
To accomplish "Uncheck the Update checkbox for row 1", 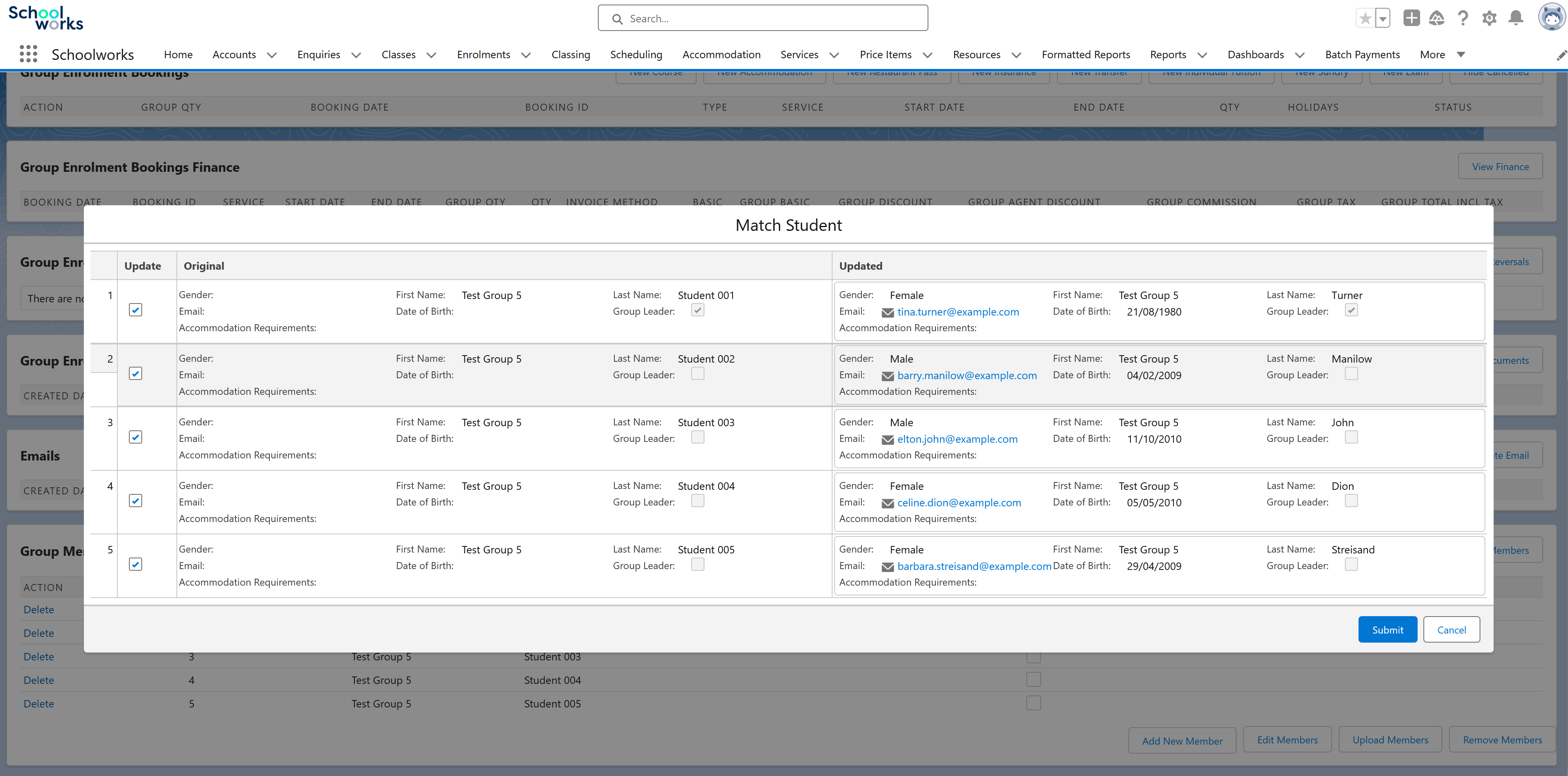I will pyautogui.click(x=136, y=311).
